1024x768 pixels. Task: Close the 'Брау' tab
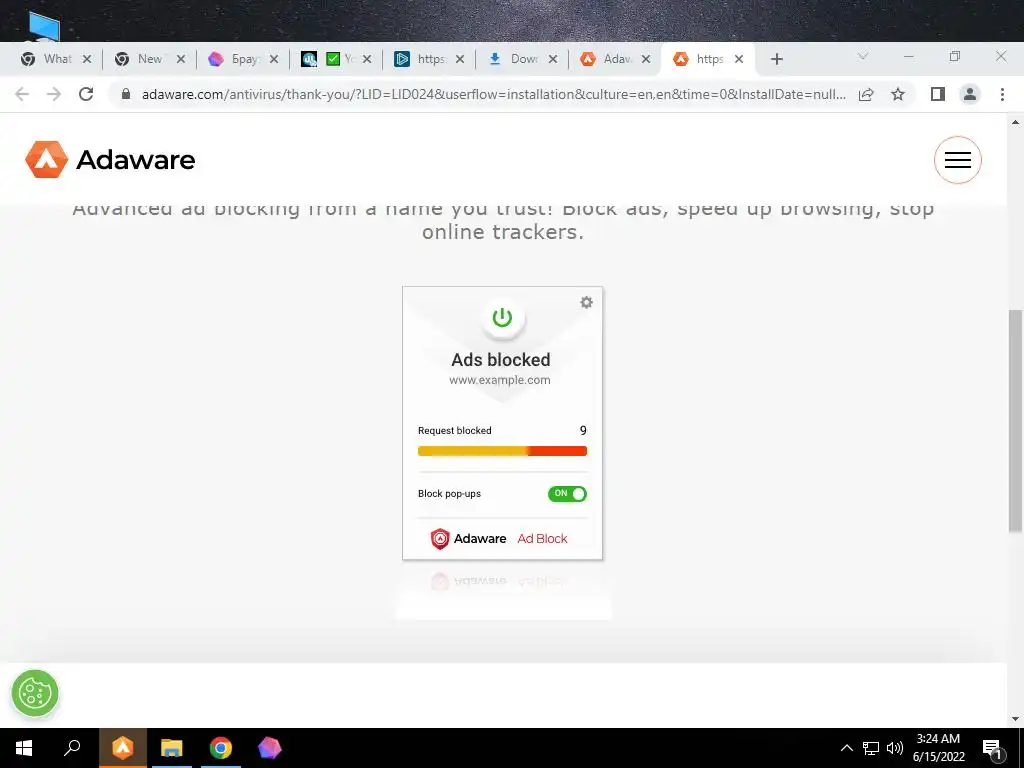click(x=274, y=59)
